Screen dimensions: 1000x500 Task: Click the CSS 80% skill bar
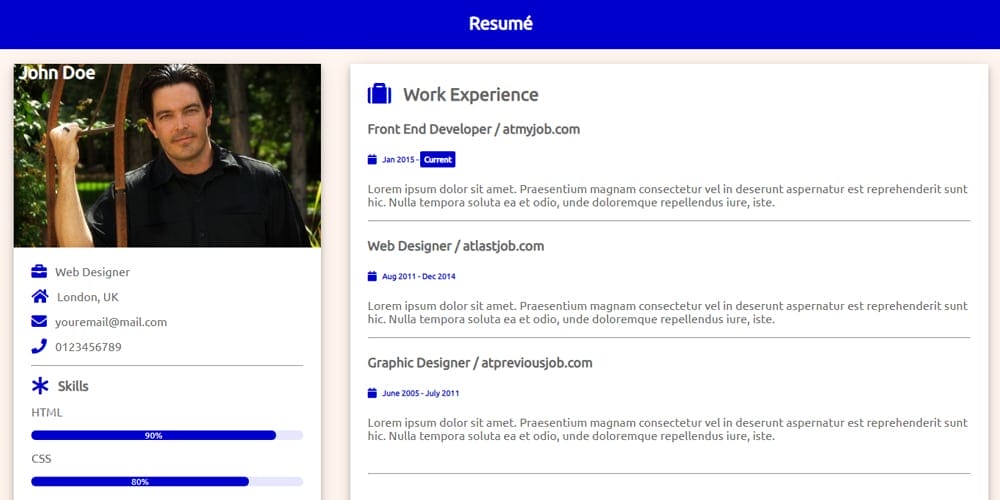tap(166, 481)
